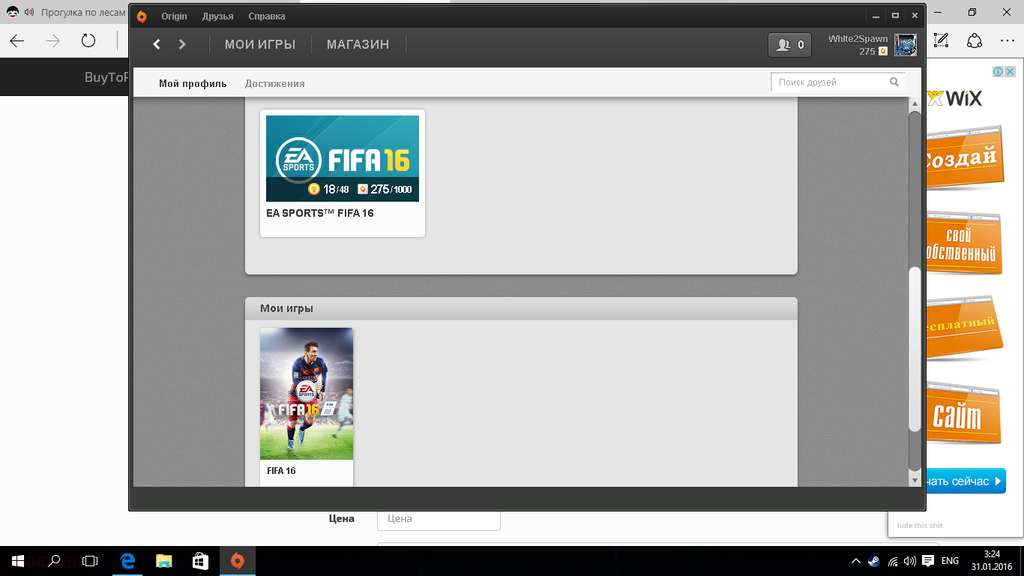Click the blue сейчас ad button
The image size is (1024, 576).
click(x=965, y=481)
